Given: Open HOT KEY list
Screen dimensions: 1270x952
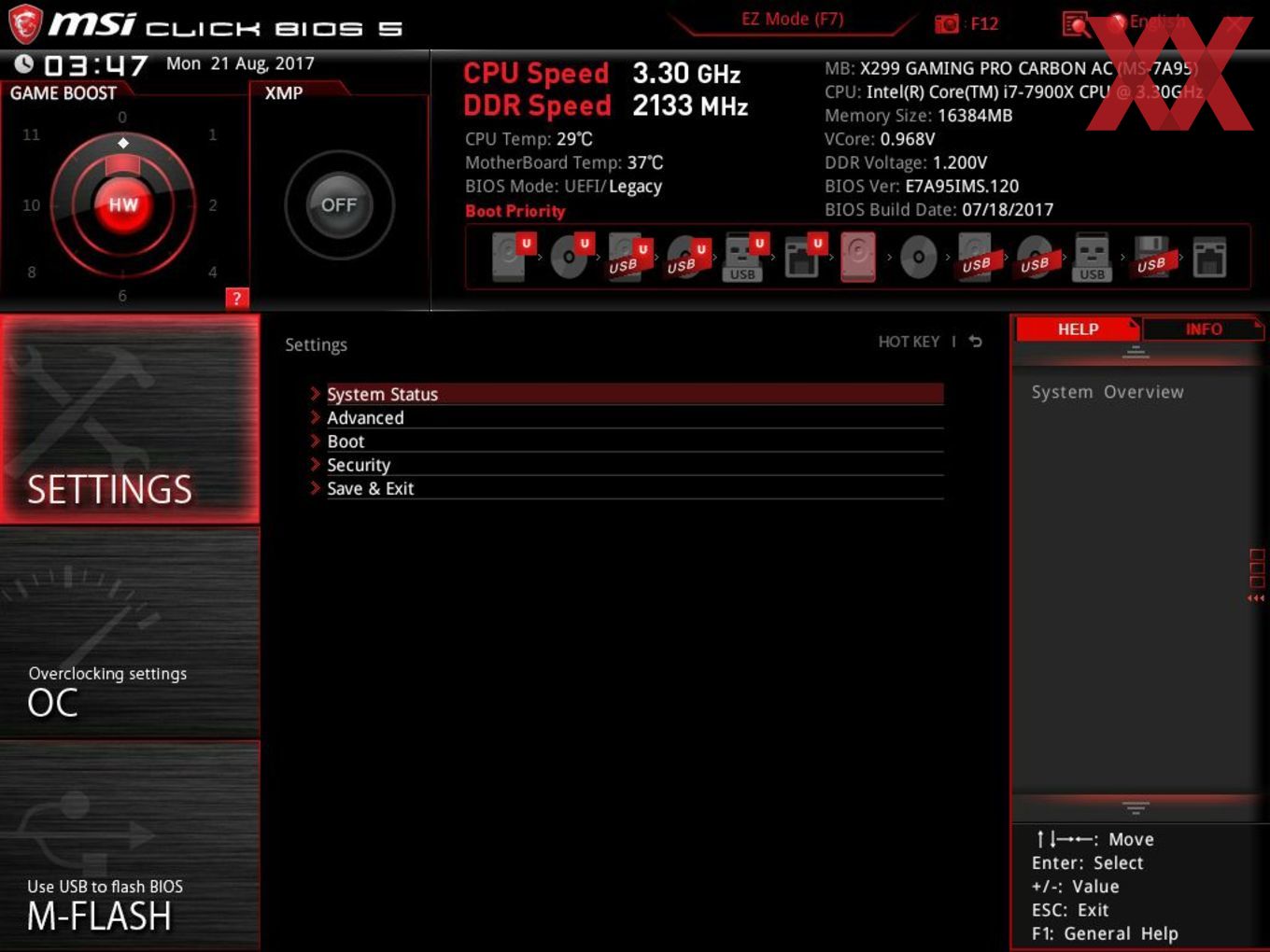Looking at the screenshot, I should 909,342.
